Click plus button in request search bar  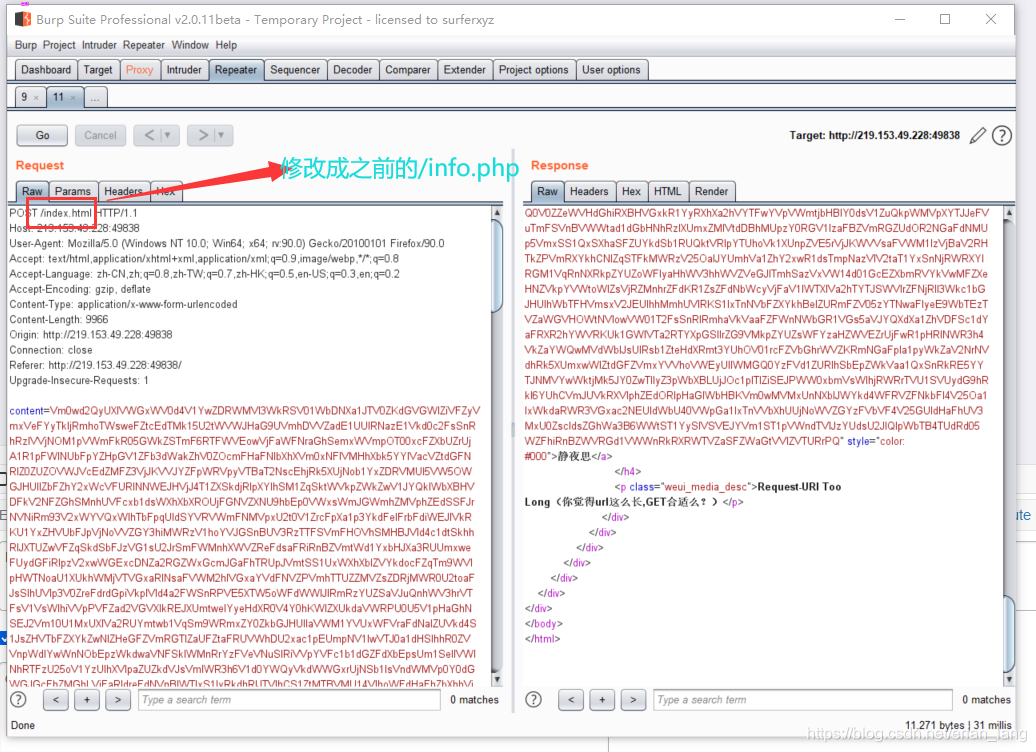tap(87, 700)
